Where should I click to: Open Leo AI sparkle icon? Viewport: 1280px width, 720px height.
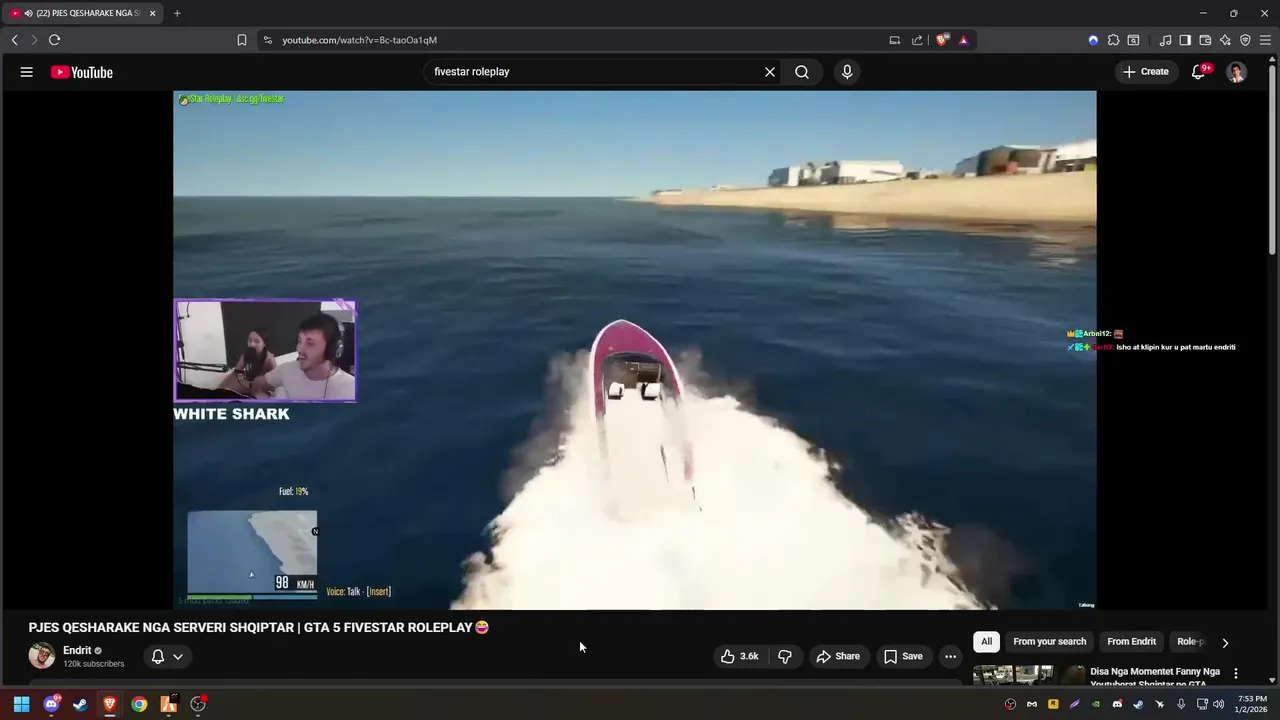pyautogui.click(x=1225, y=40)
